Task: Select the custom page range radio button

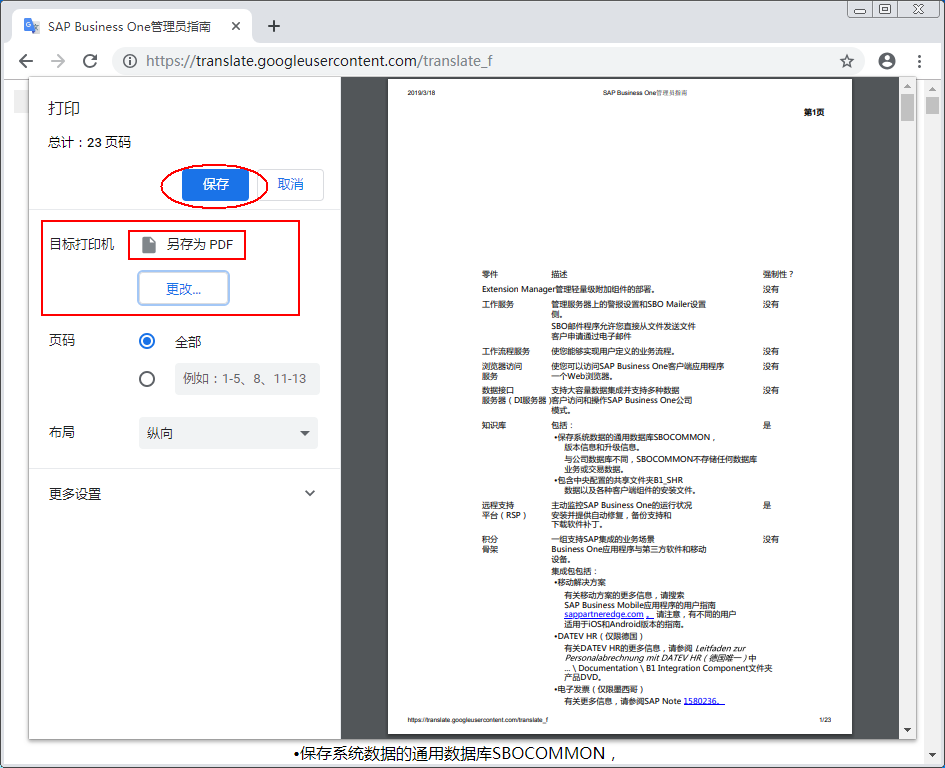Action: [x=147, y=379]
